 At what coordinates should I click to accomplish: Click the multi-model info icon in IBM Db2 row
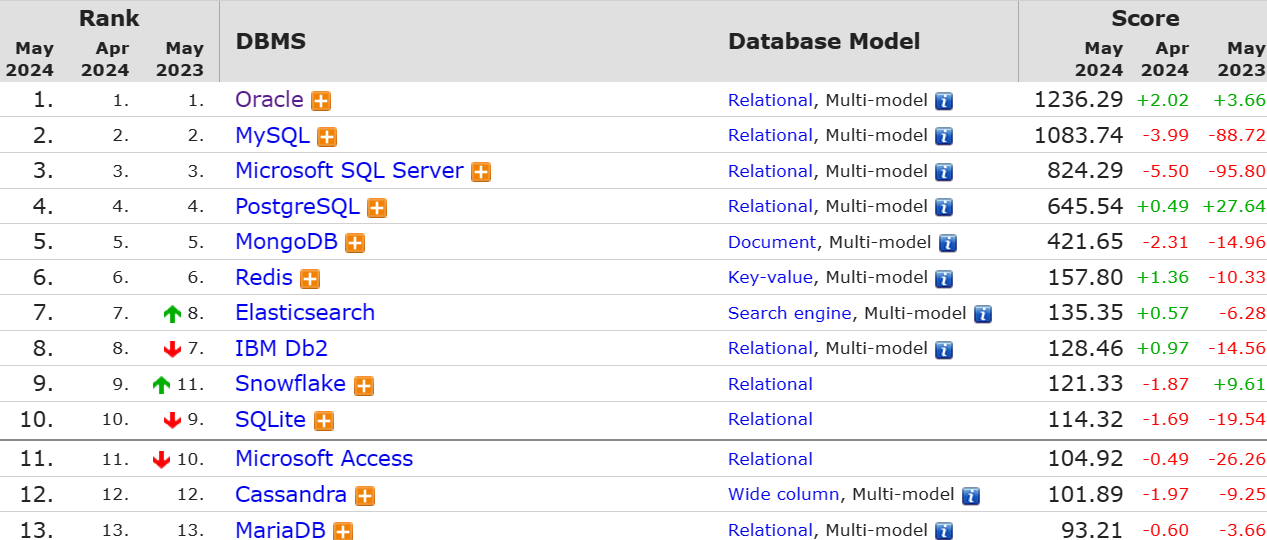point(944,350)
